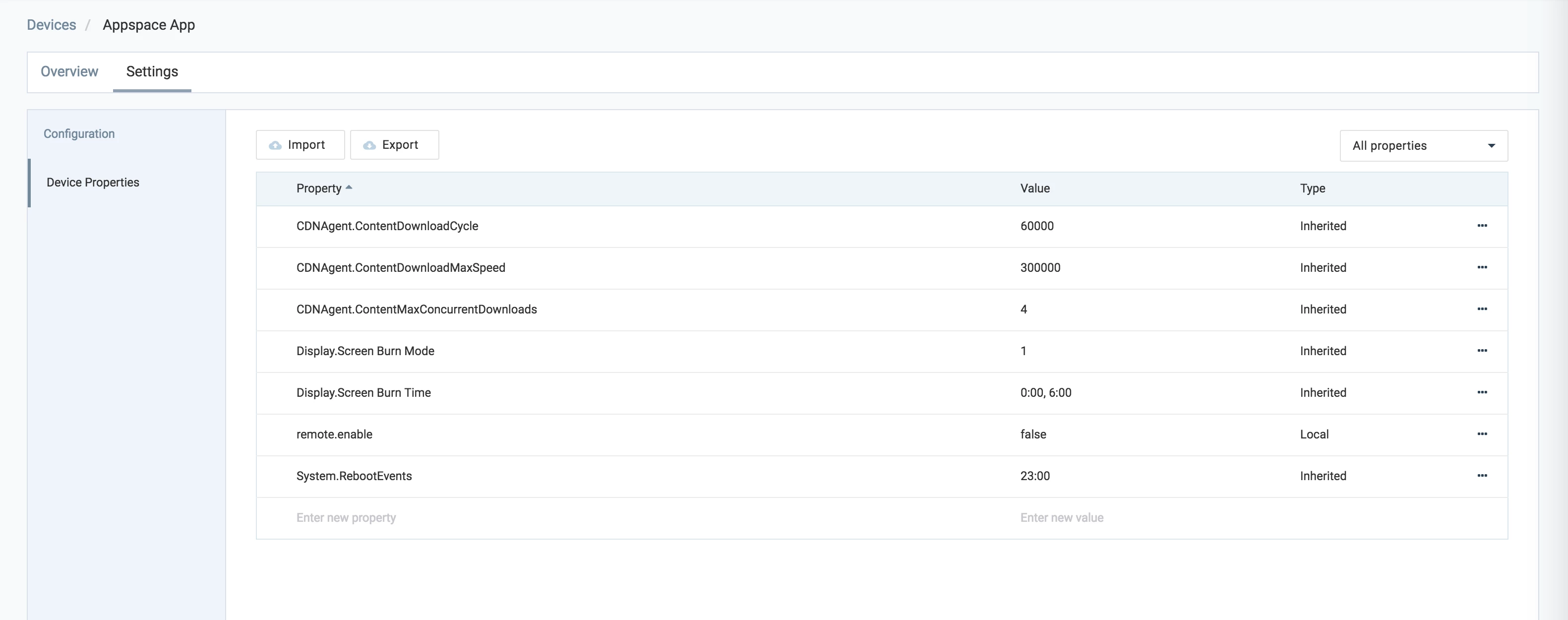This screenshot has width=1568, height=620.
Task: Select the Settings tab
Action: pos(152,72)
